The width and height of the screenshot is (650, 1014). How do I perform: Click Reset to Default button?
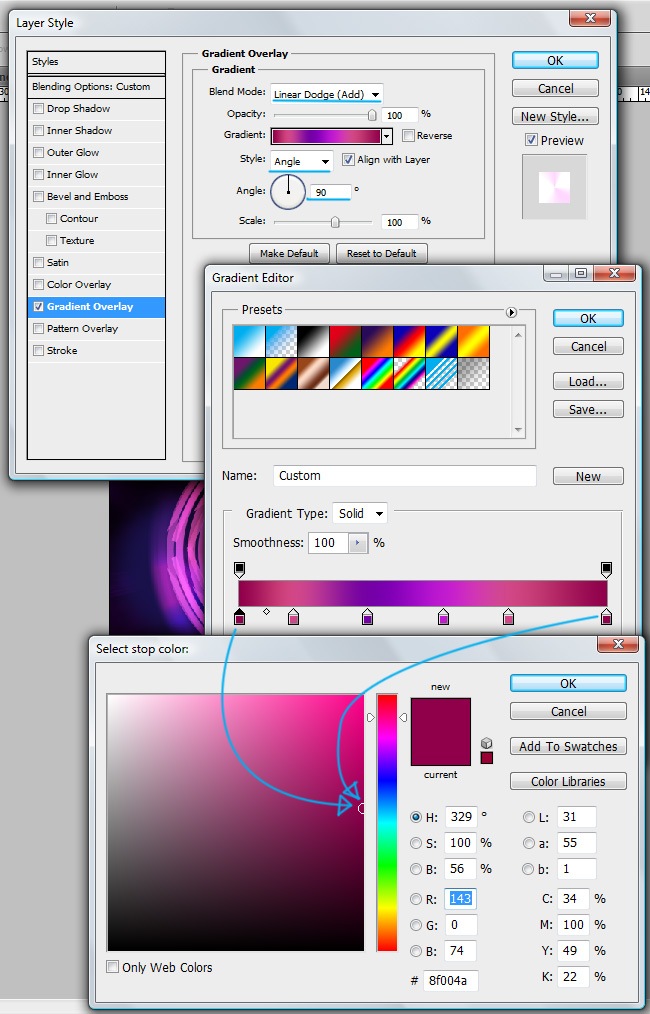tap(382, 254)
